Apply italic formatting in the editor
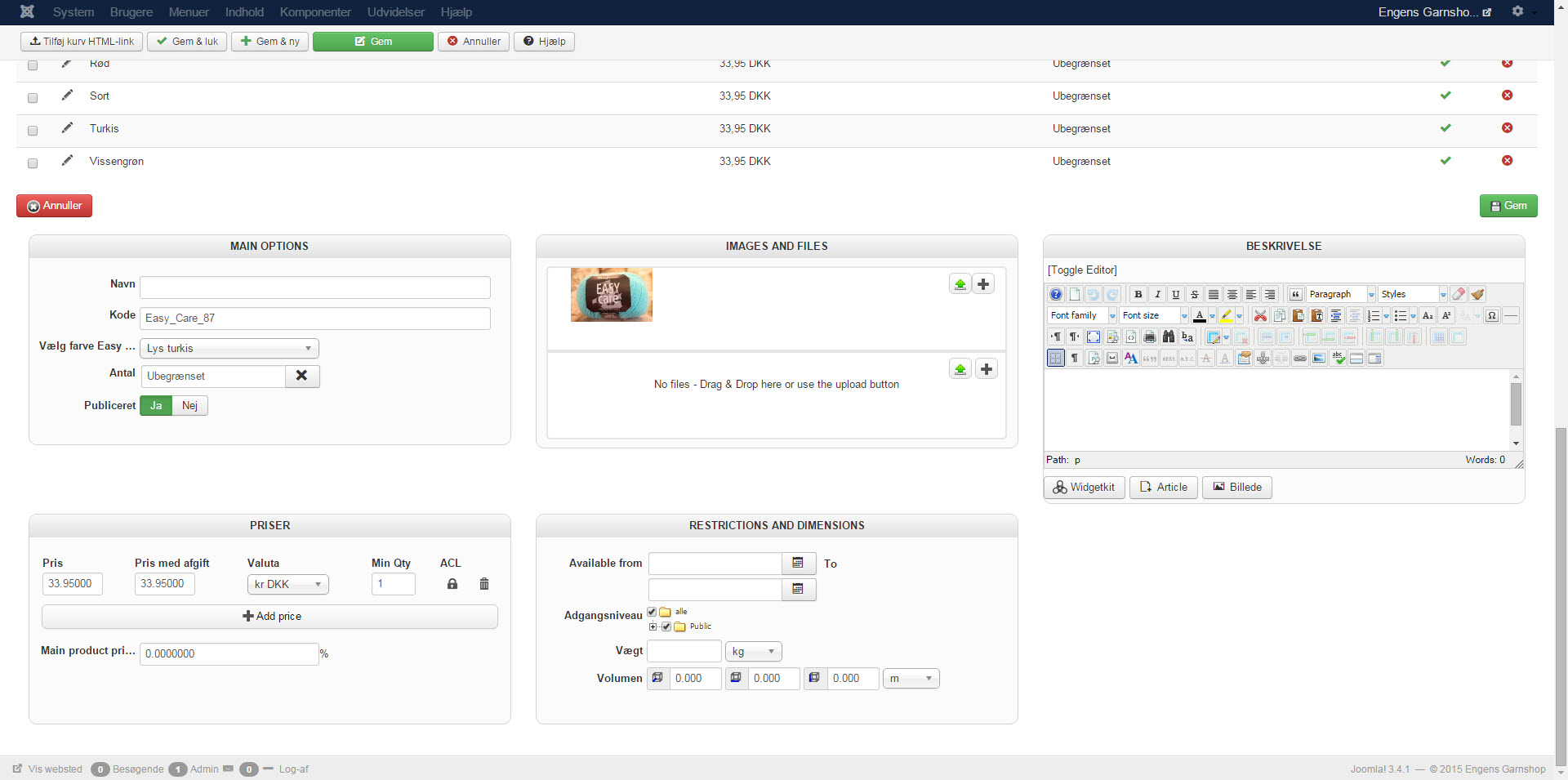 tap(1157, 294)
